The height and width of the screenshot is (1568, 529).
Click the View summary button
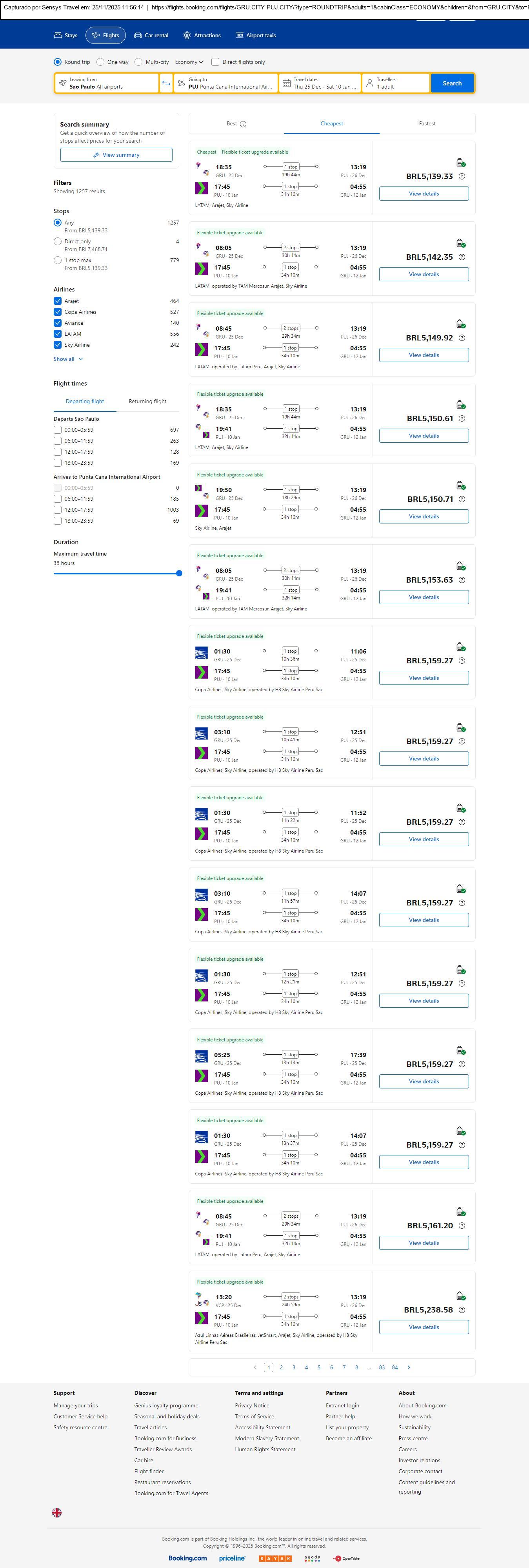[x=116, y=155]
